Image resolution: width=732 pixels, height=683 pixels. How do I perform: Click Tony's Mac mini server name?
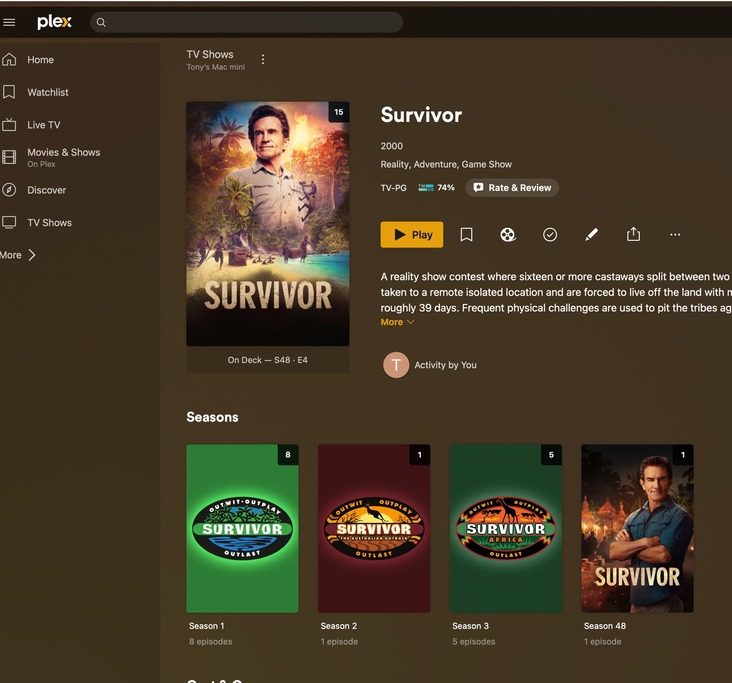pos(215,67)
